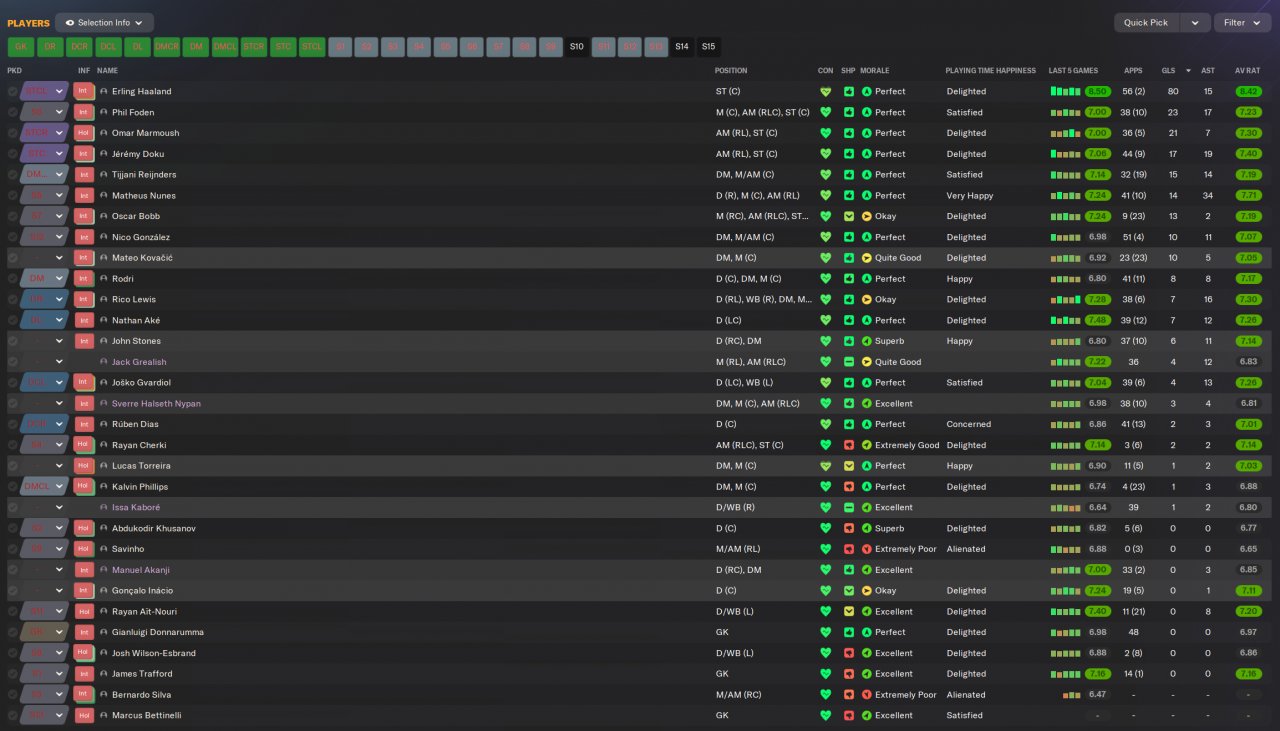Select the GK position slot chip
Image resolution: width=1280 pixels, height=731 pixels.
coord(21,47)
